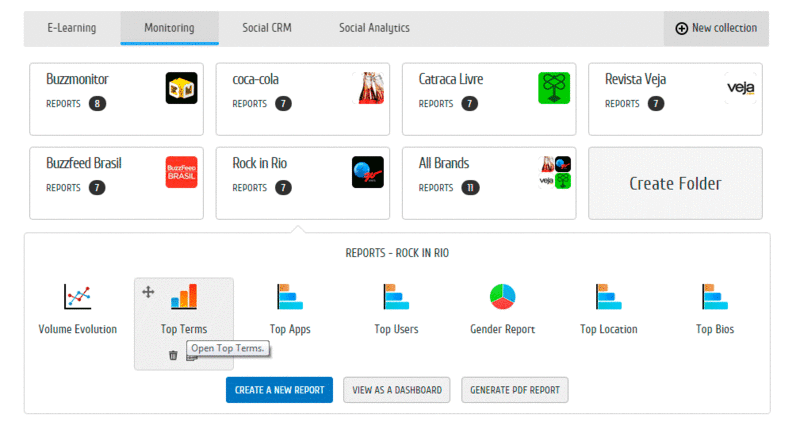Delete Top Terms using trash icon

coord(173,355)
